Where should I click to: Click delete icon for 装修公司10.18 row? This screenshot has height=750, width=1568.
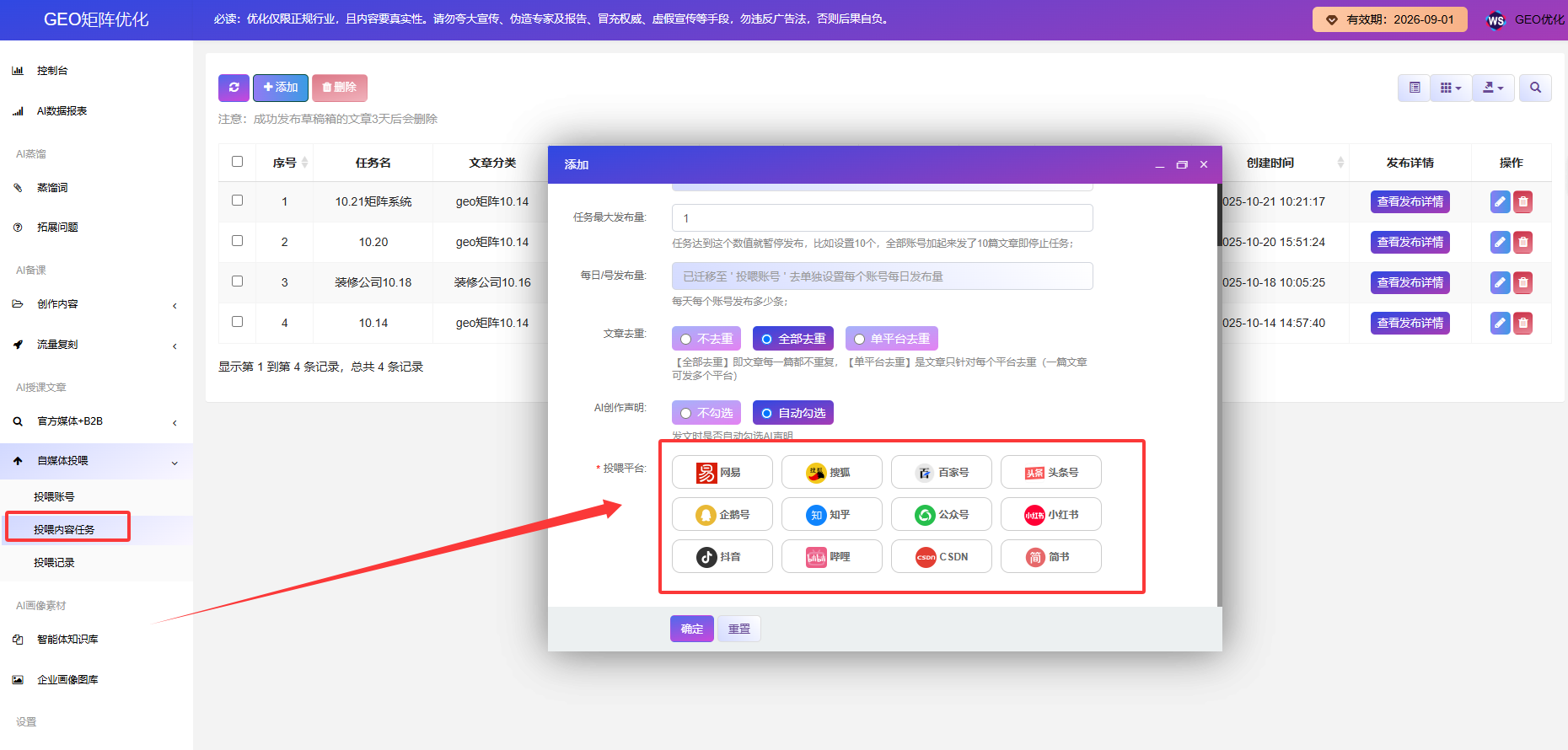[1522, 283]
